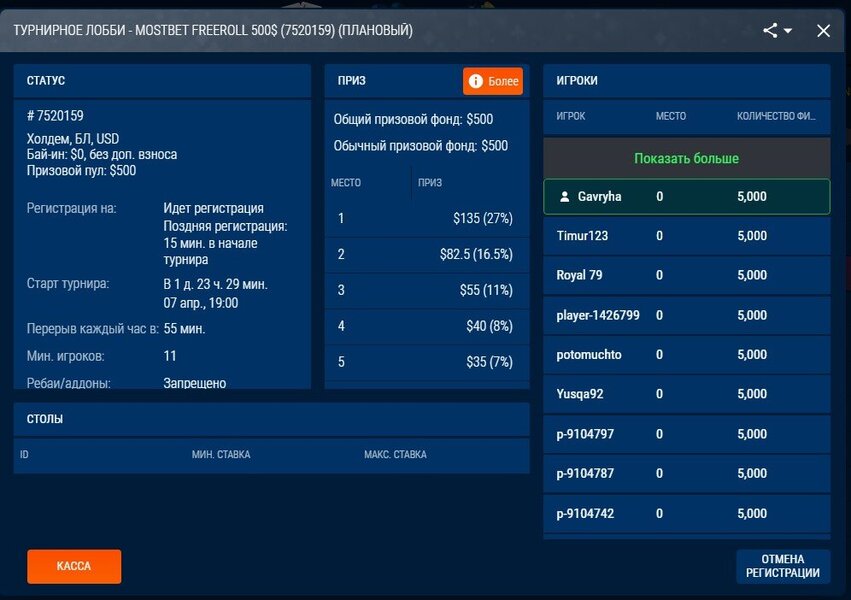Sort by КОЛИЧЕСТВО ФИШЕК column header

pos(776,116)
